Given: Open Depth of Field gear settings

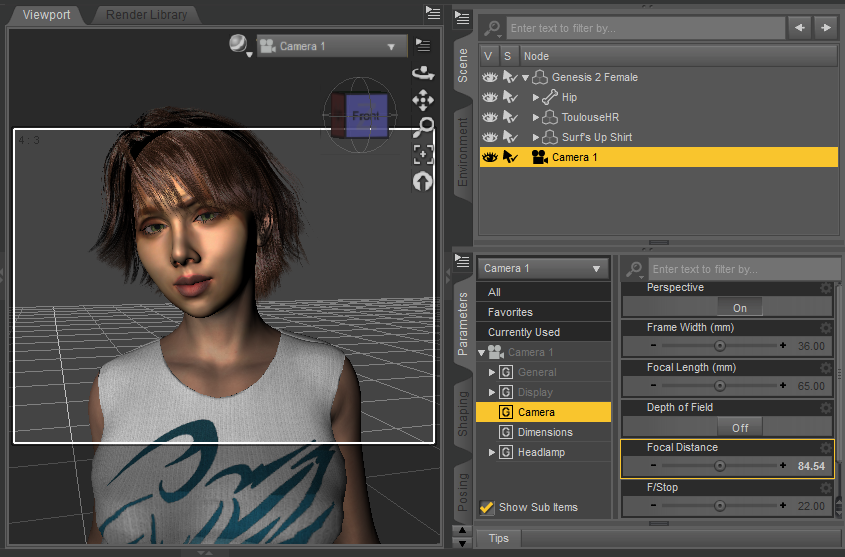Looking at the screenshot, I should (826, 408).
